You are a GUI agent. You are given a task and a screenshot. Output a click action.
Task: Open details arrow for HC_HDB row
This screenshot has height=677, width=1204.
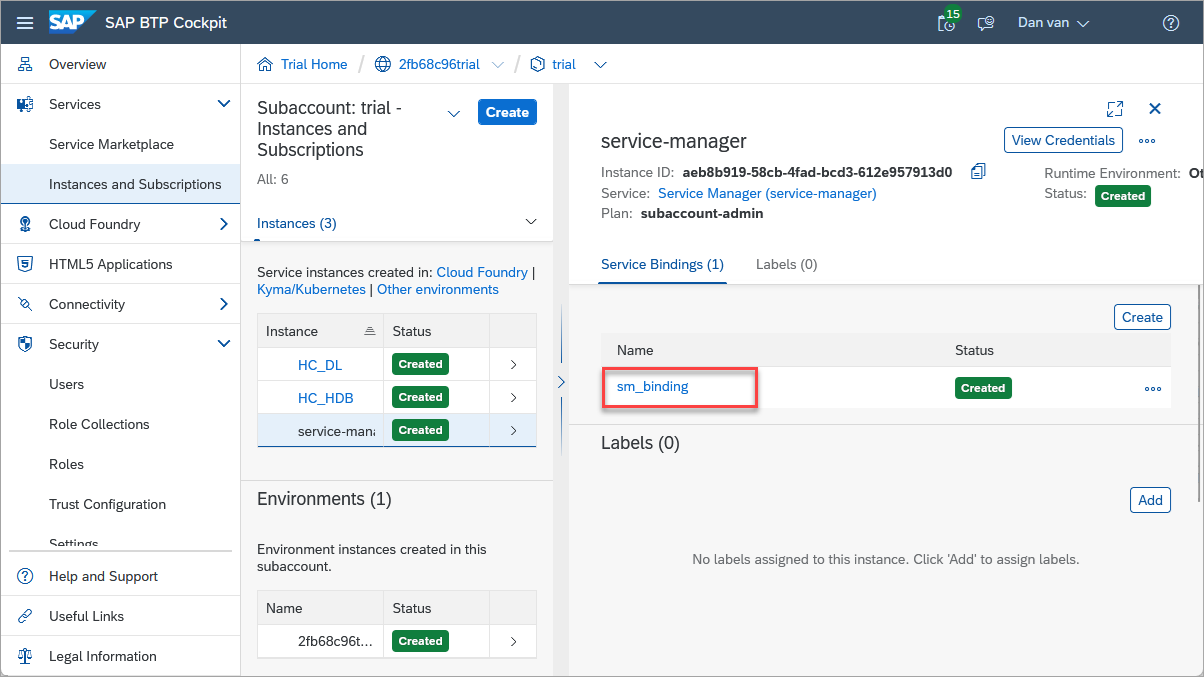(x=513, y=398)
